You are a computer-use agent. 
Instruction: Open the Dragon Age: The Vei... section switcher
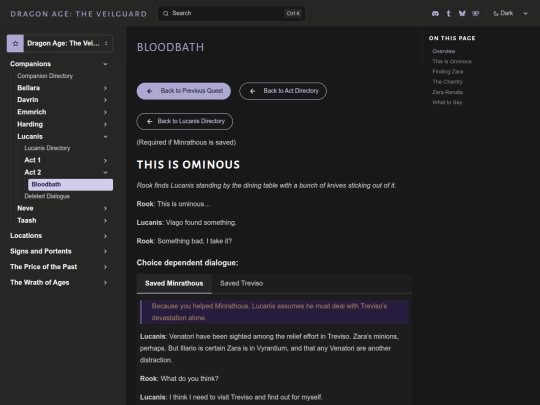click(60, 43)
